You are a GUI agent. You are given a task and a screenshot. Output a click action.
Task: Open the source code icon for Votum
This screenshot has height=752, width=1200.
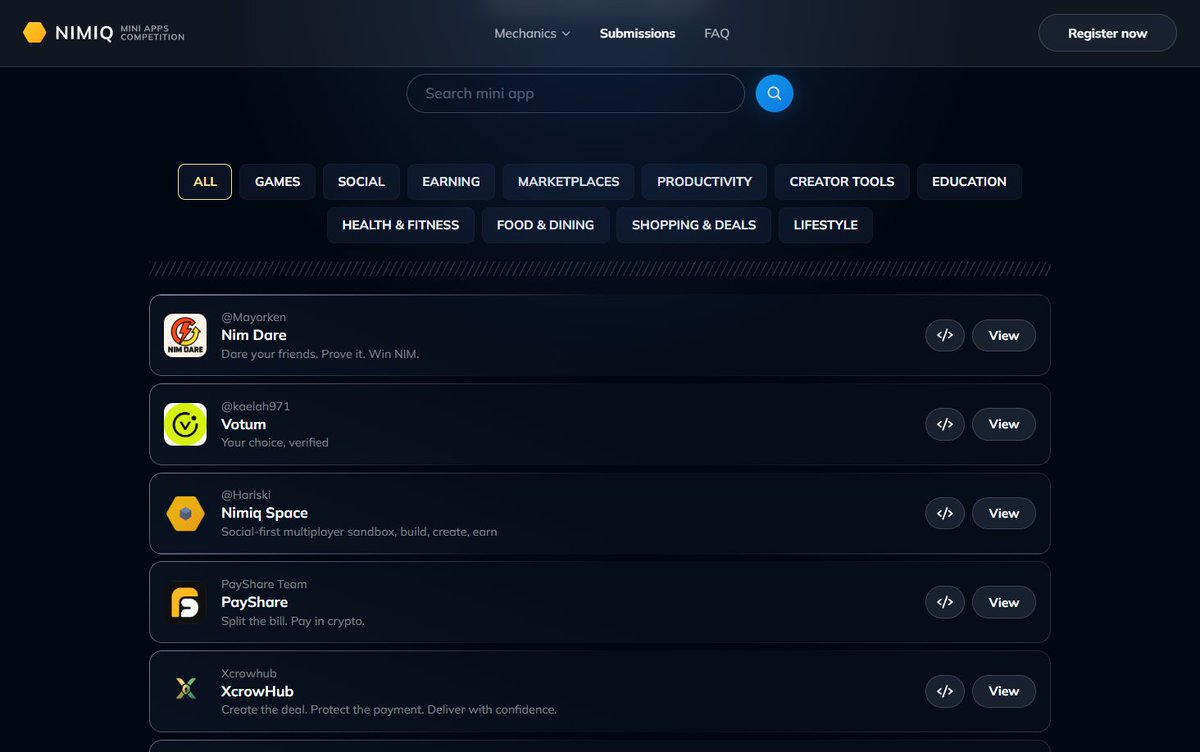click(x=945, y=424)
